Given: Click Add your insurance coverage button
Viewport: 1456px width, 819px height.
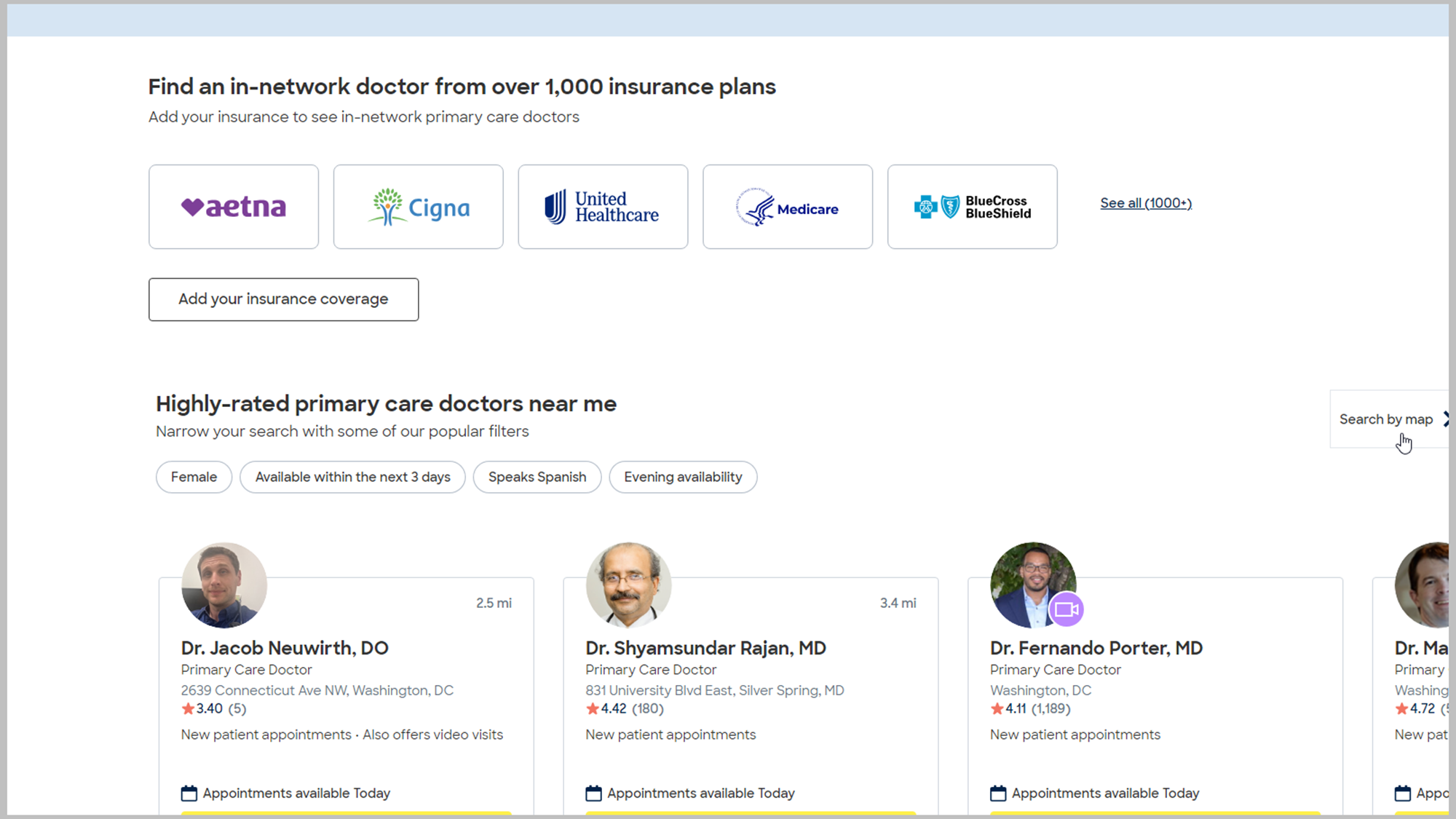Looking at the screenshot, I should coord(284,299).
